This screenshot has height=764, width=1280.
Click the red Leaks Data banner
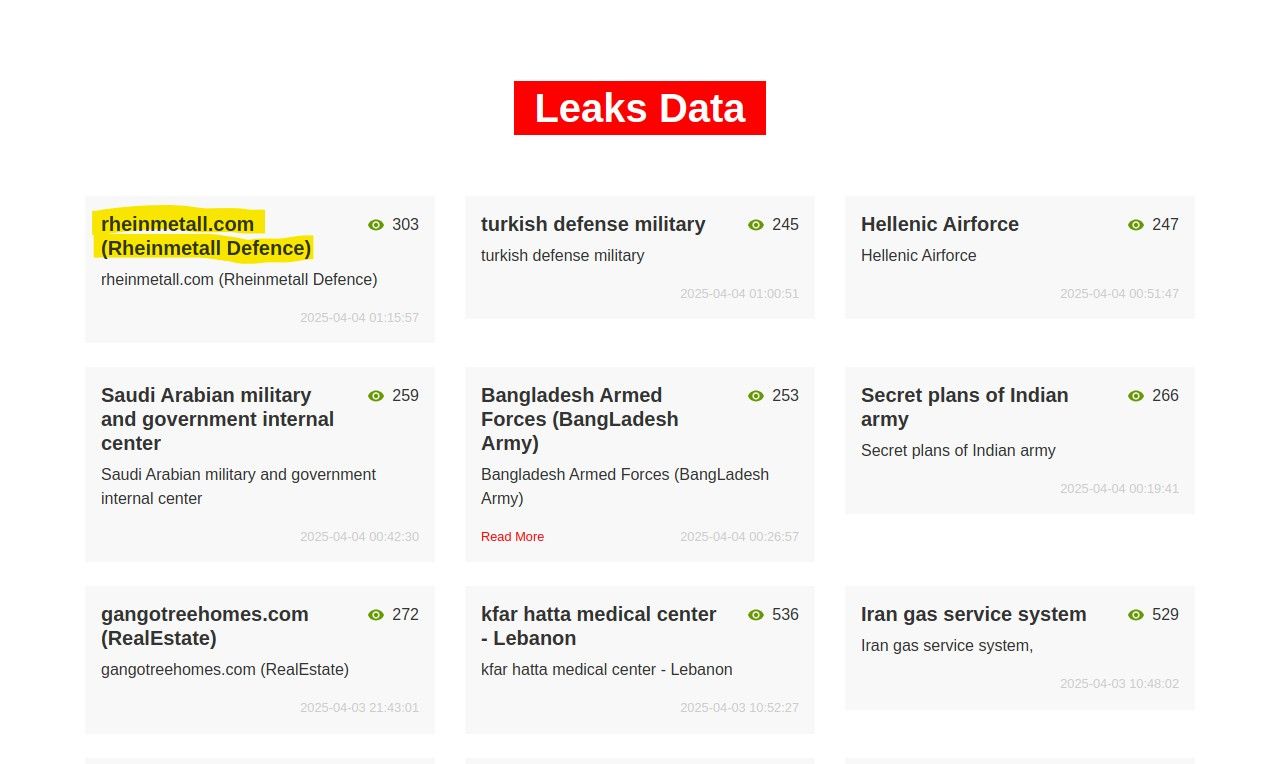[x=640, y=108]
